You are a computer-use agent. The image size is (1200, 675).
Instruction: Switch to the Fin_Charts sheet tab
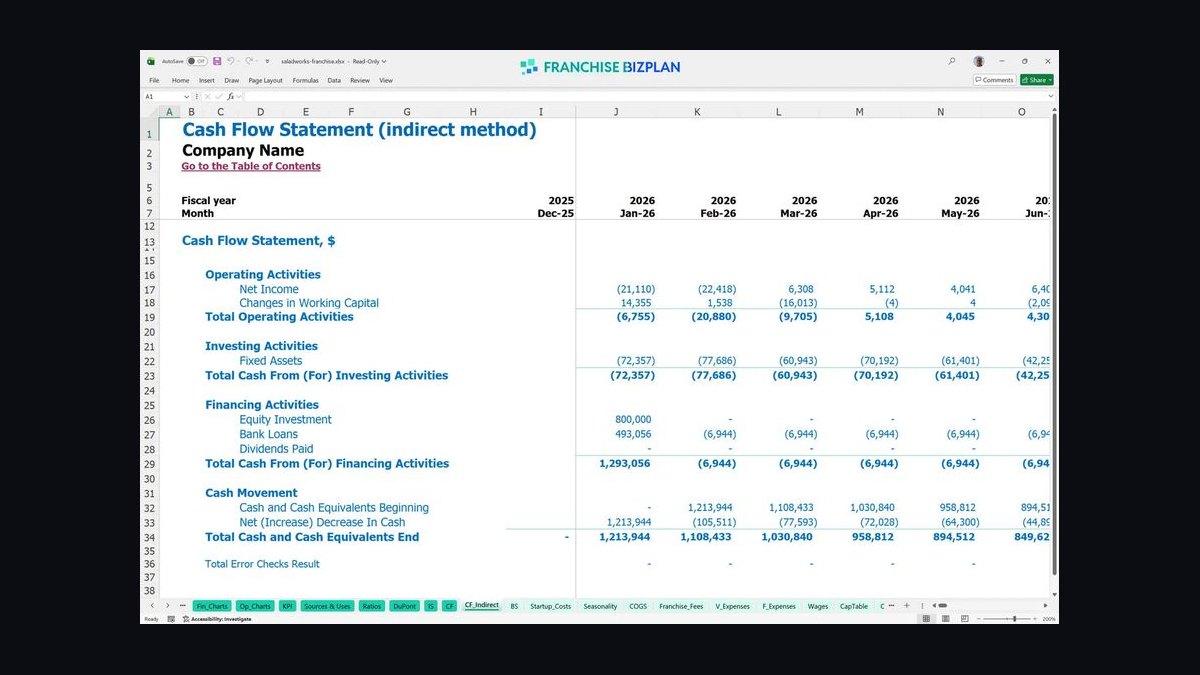(x=212, y=606)
